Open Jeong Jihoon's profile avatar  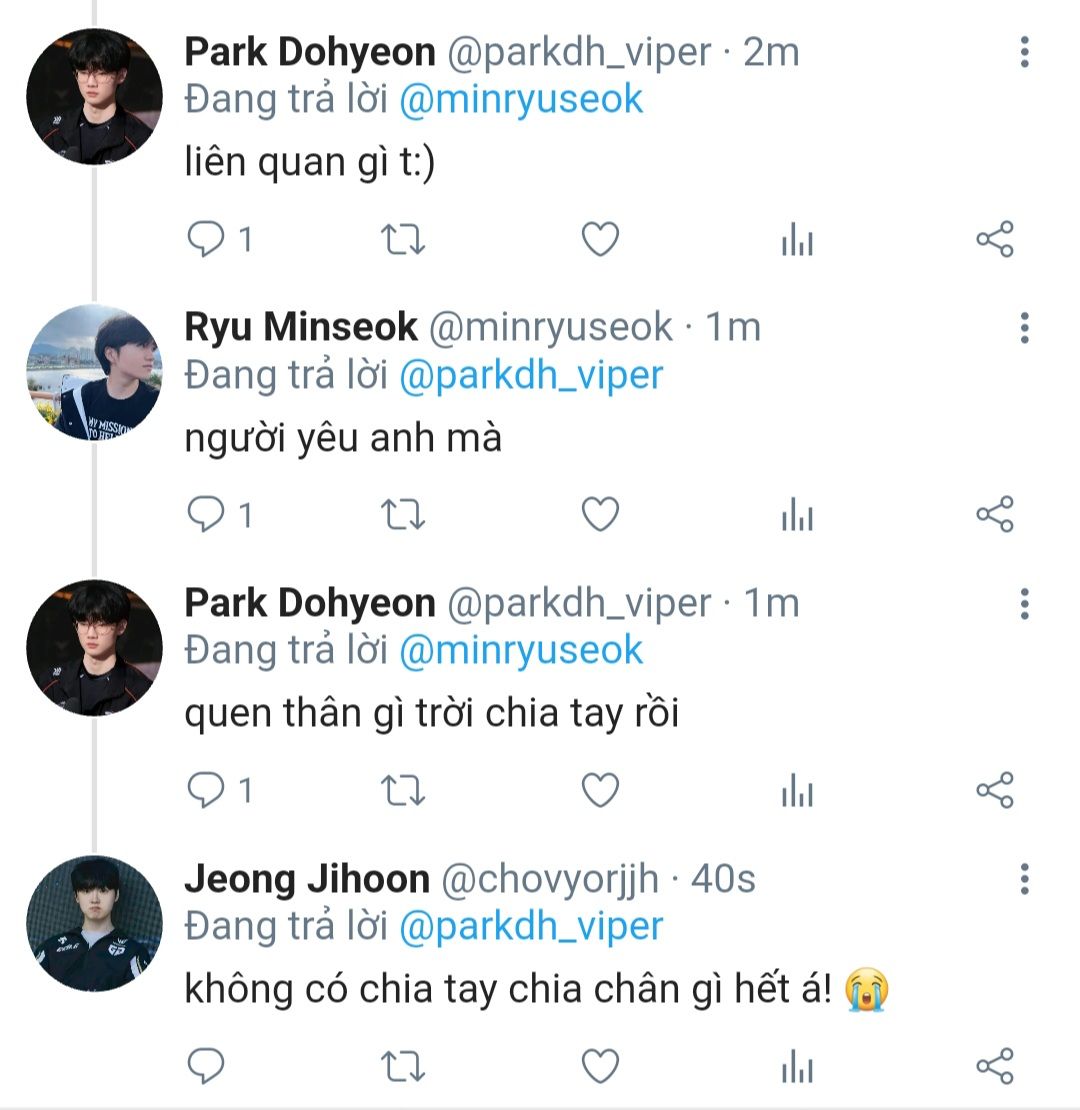tap(94, 924)
